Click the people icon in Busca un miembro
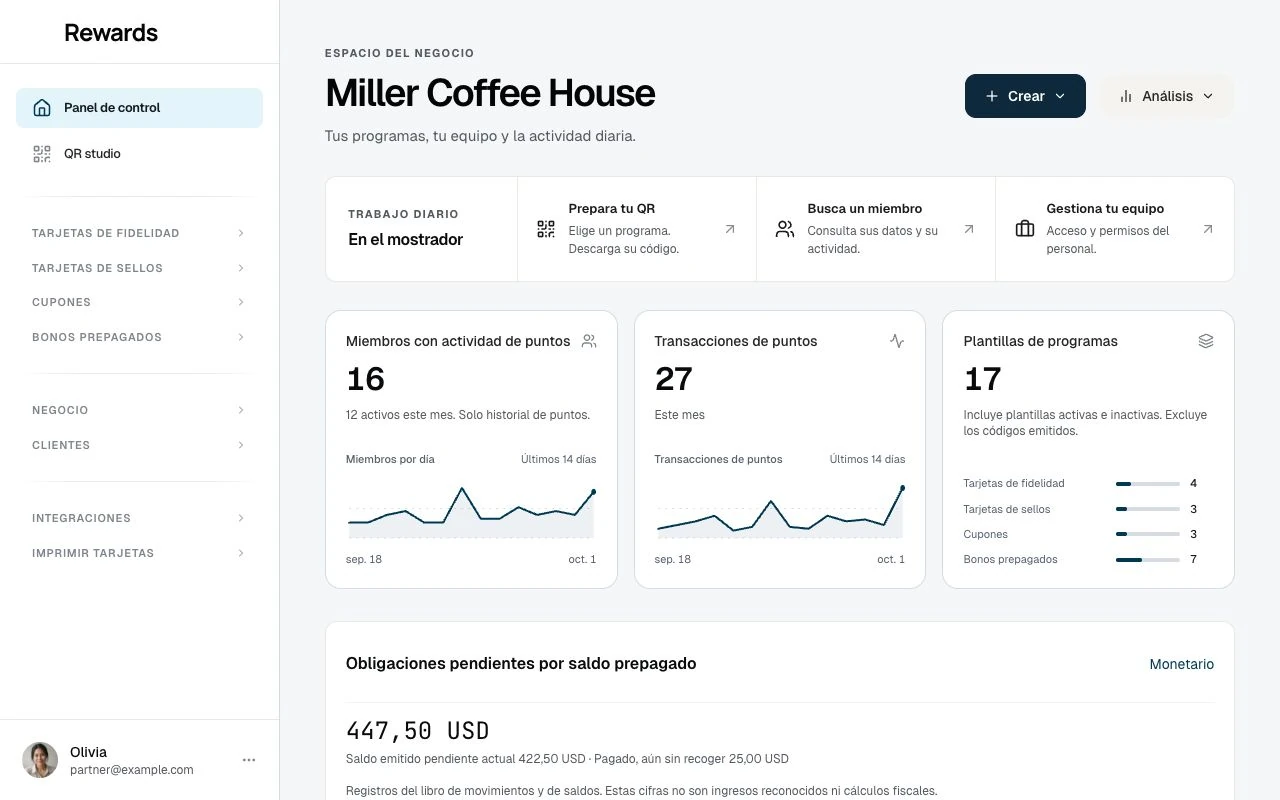Screen dimensions: 1280x800 pyautogui.click(x=785, y=229)
